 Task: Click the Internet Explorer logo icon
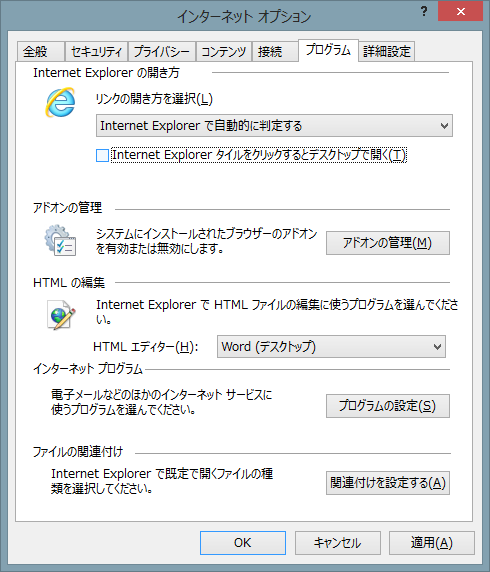coord(60,103)
